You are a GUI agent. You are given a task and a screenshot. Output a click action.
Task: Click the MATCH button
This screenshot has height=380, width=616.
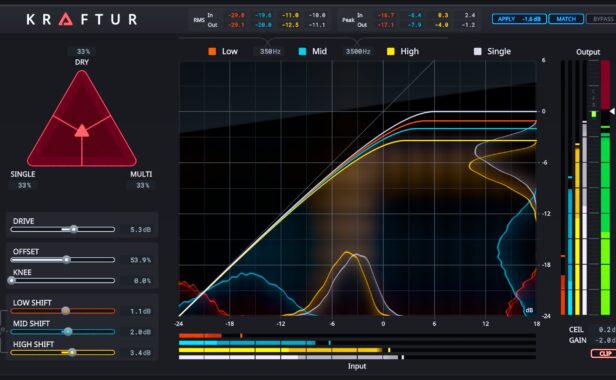pyautogui.click(x=566, y=19)
